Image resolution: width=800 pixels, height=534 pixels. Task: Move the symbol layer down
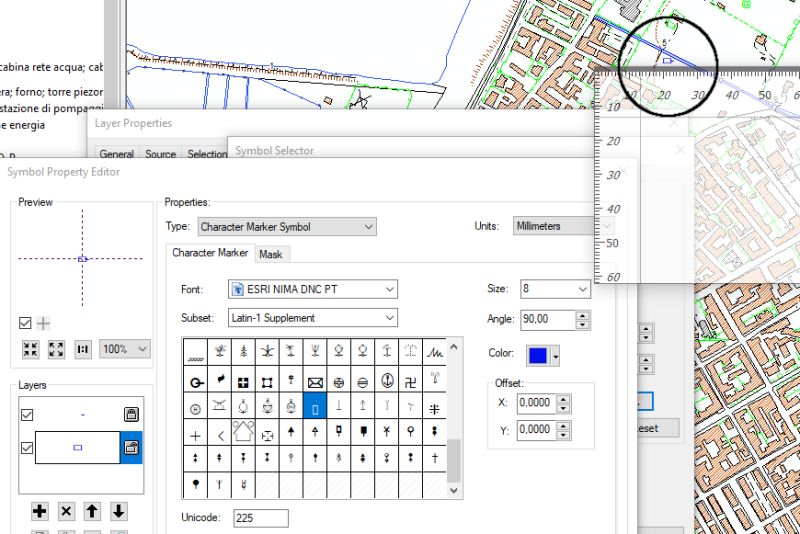click(118, 511)
